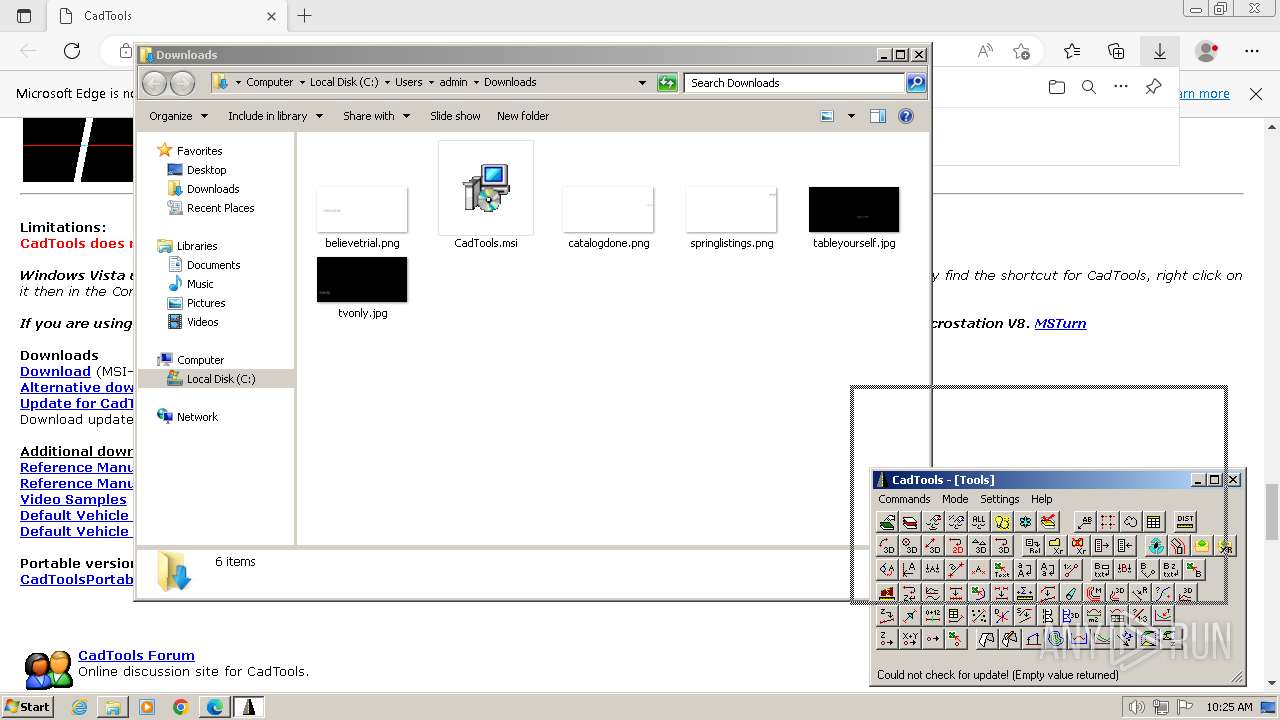This screenshot has height=720, width=1280.
Task: Click the red curve M icon
Action: click(x=1094, y=593)
